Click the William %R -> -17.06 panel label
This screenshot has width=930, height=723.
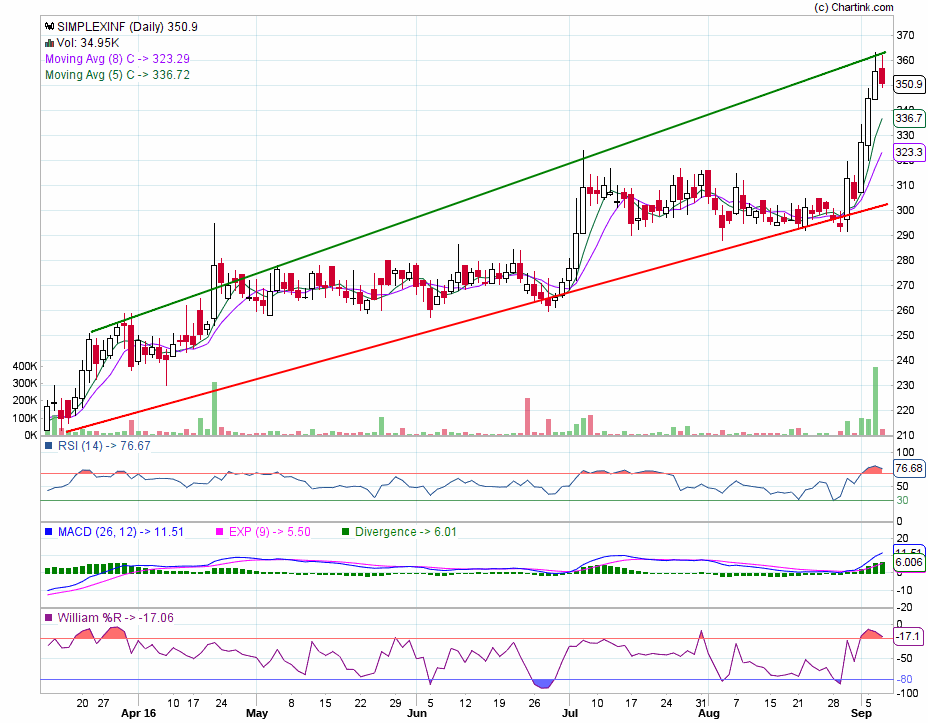coord(113,618)
